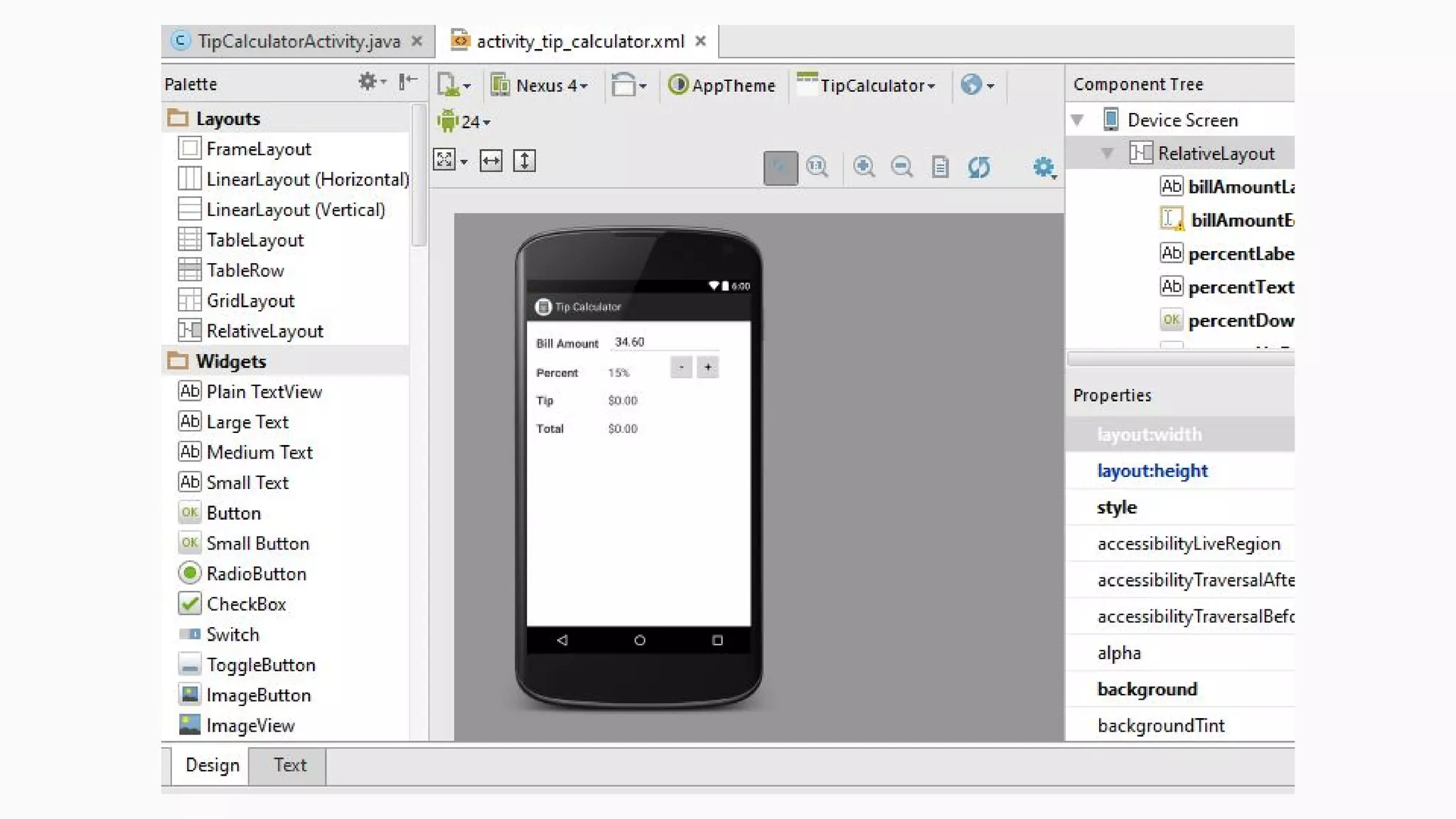Click the AppTheme button
1456x819 pixels.
pos(722,85)
